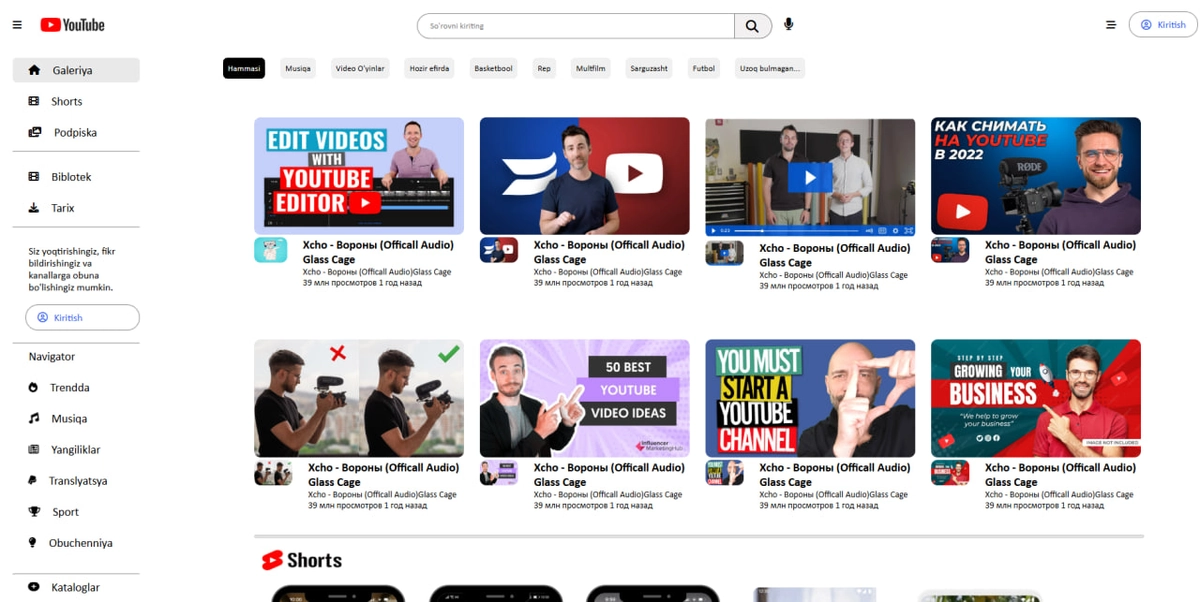The width and height of the screenshot is (1200, 602).
Task: Click video title below Как снимать thumbnail
Action: click(1060, 252)
